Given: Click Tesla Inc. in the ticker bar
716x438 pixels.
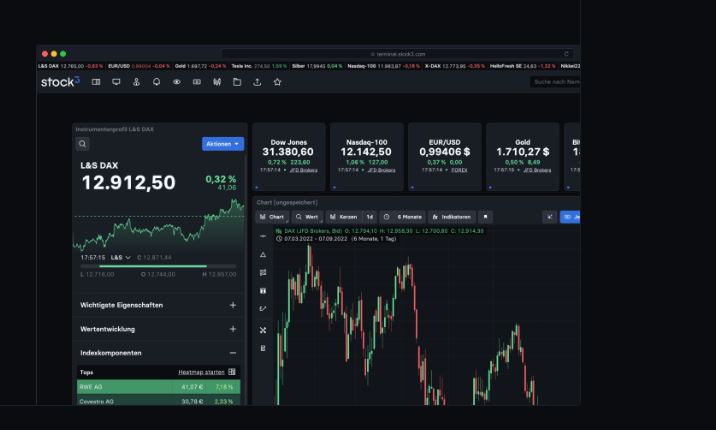Looking at the screenshot, I should click(259, 66).
